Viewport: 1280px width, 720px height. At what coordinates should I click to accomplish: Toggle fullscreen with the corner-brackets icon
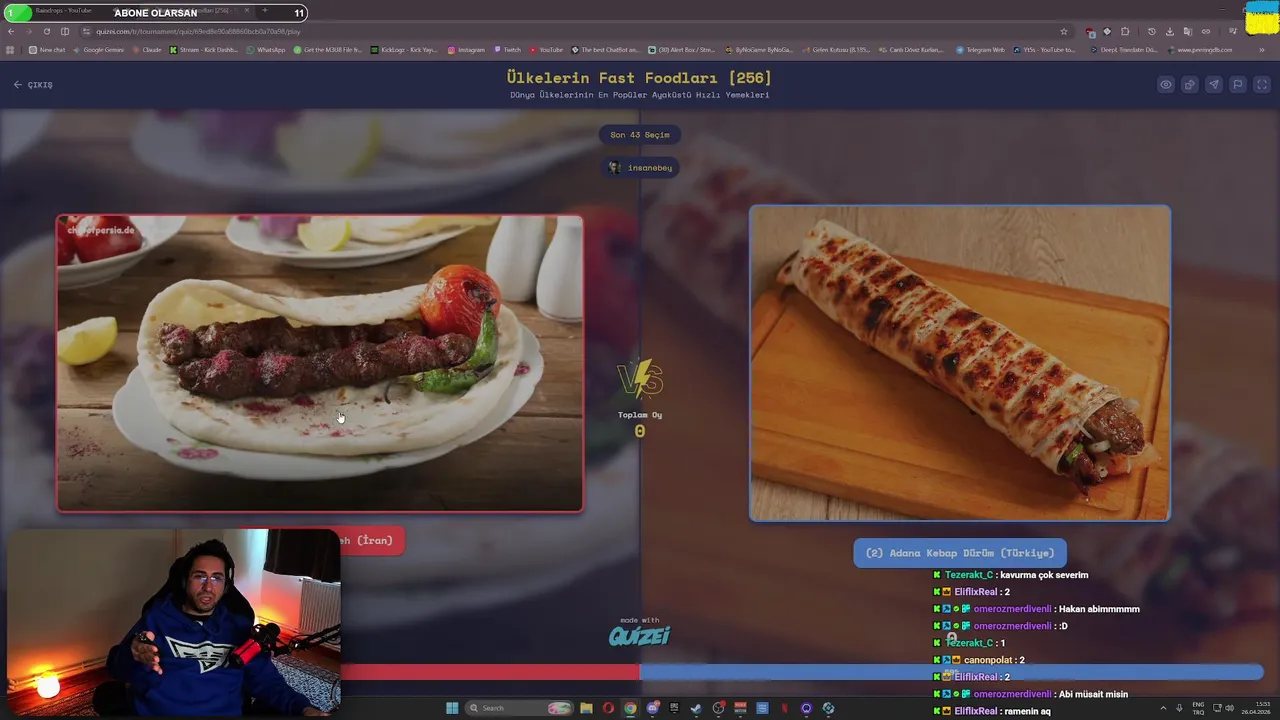tap(1262, 85)
